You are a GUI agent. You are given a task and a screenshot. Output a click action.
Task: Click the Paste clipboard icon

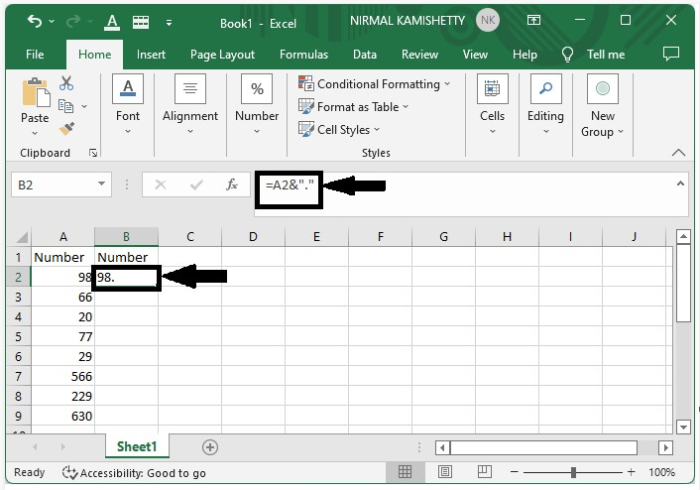point(35,94)
